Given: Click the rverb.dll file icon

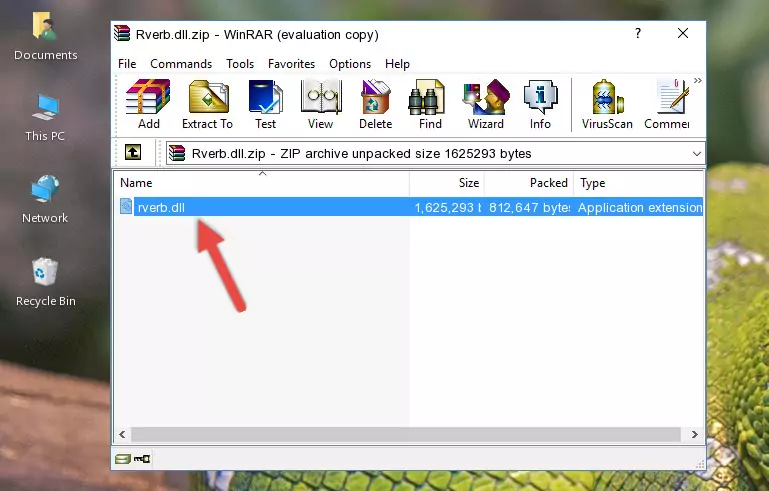Looking at the screenshot, I should [126, 207].
